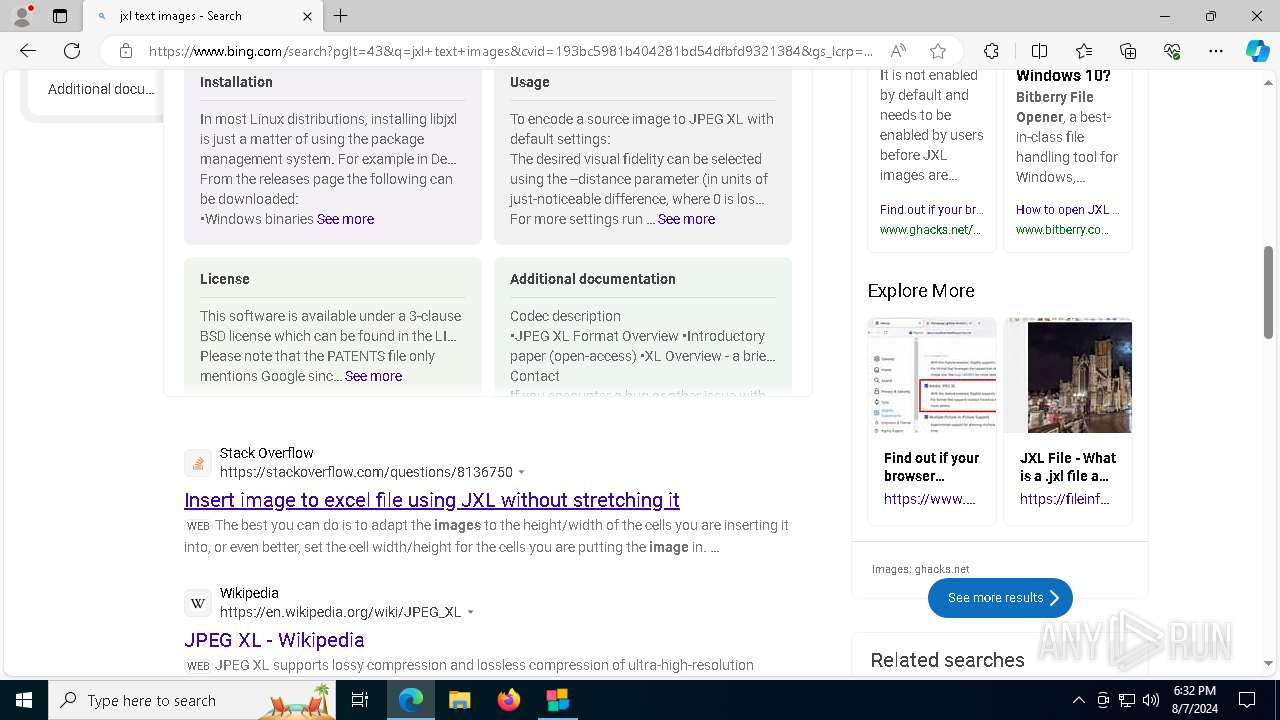Click the address bar URL field
Viewport: 1280px width, 720px height.
[510, 51]
